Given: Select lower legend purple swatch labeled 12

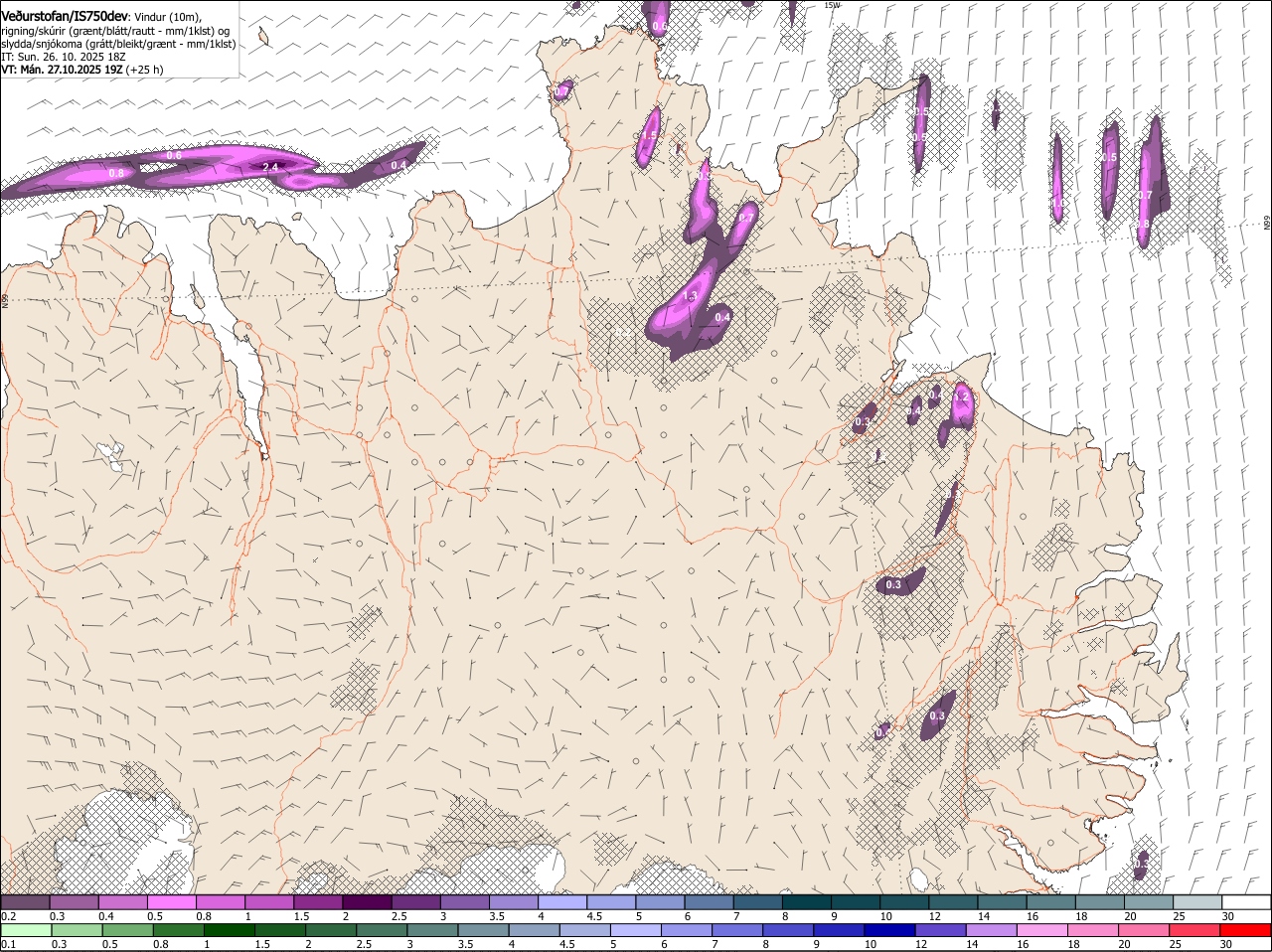Looking at the screenshot, I should (940, 930).
